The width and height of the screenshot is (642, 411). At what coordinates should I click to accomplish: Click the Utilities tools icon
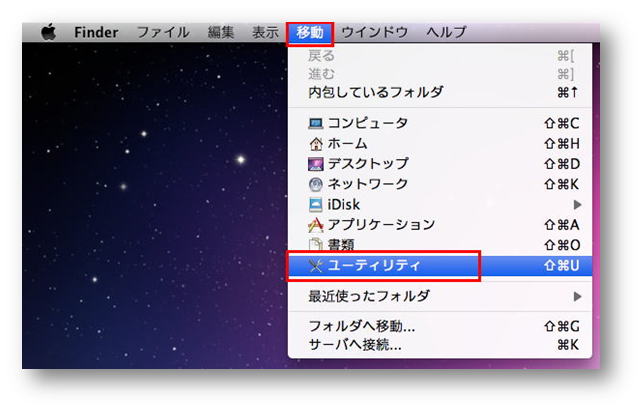click(x=315, y=266)
